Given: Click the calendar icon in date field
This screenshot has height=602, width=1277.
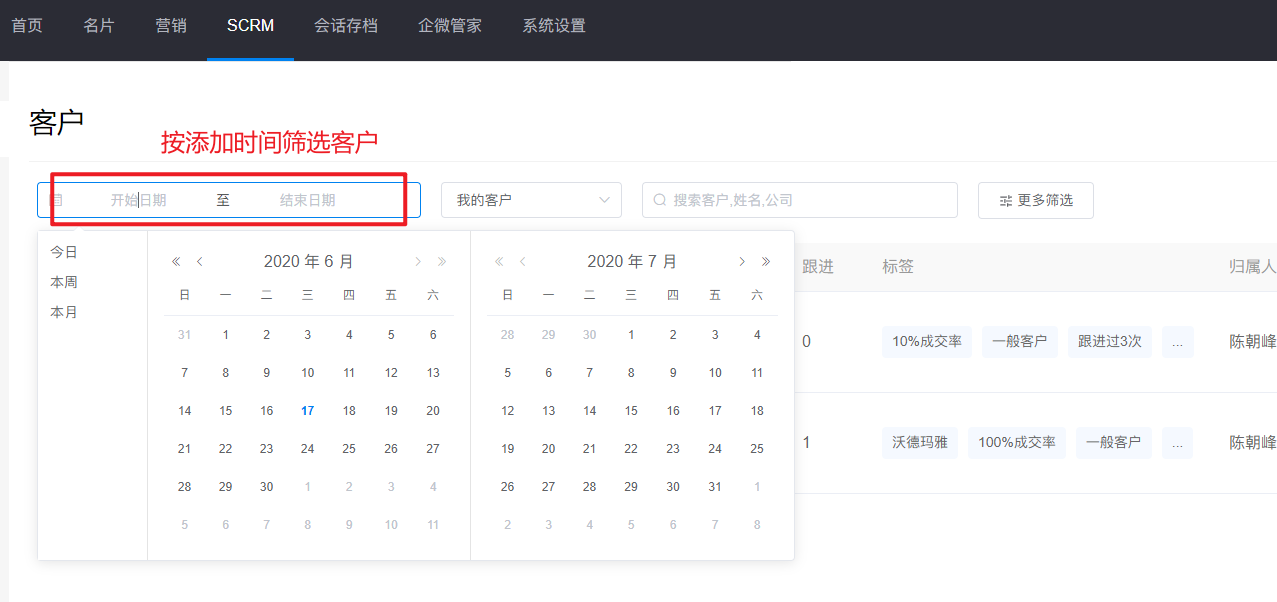Looking at the screenshot, I should click(x=57, y=200).
